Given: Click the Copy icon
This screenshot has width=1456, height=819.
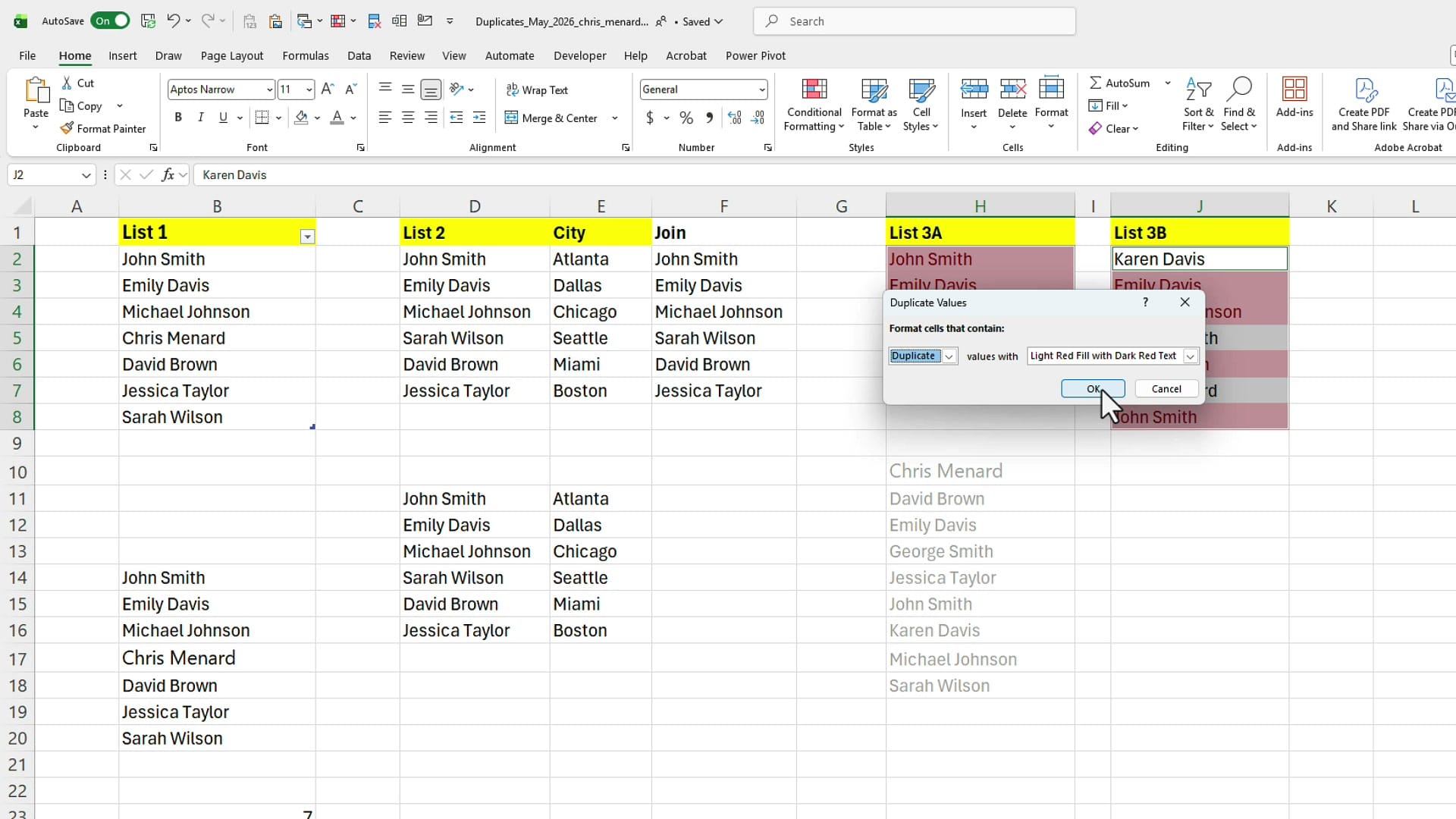Looking at the screenshot, I should [x=67, y=106].
